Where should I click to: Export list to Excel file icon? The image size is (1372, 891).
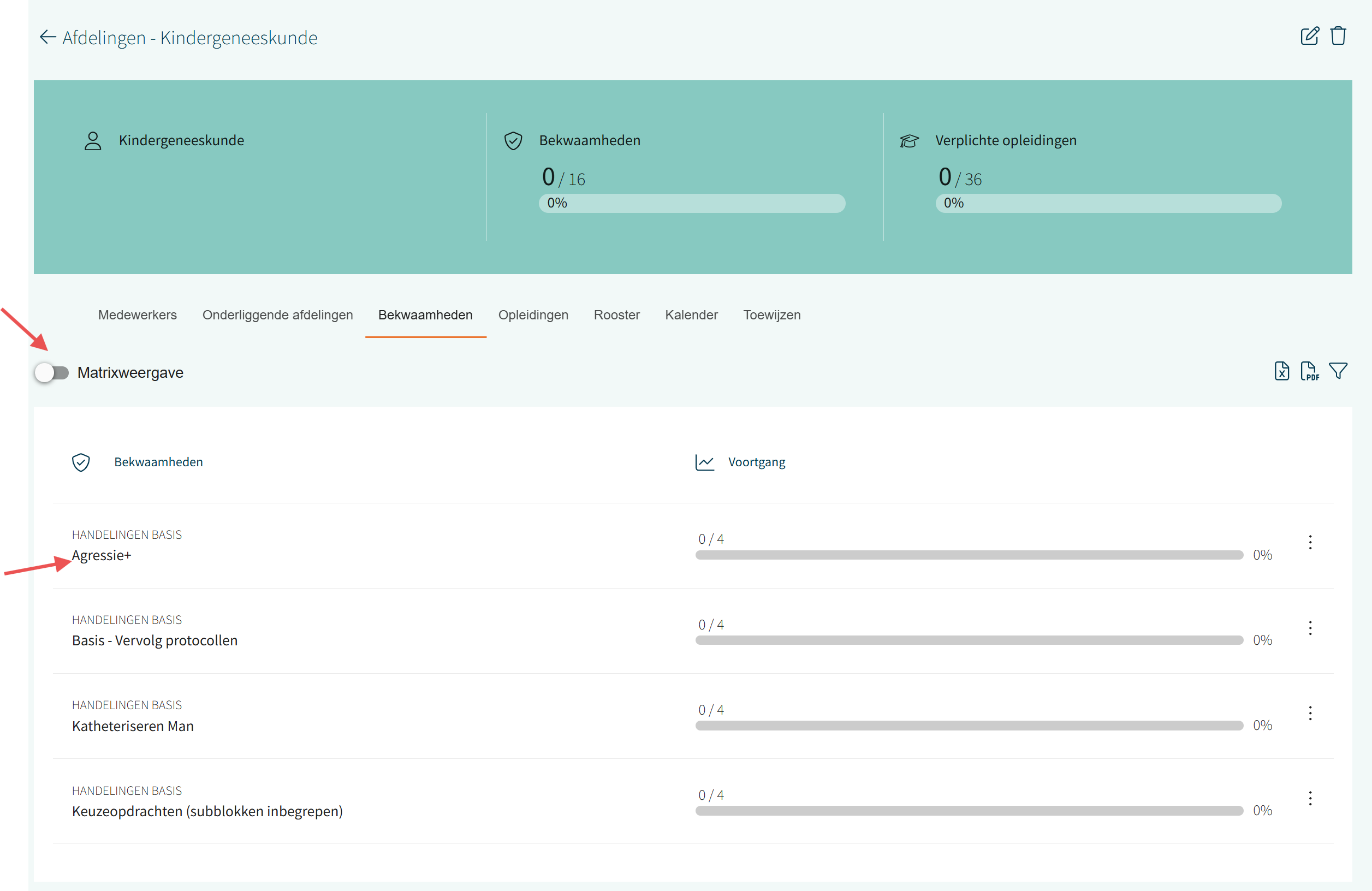(x=1281, y=371)
